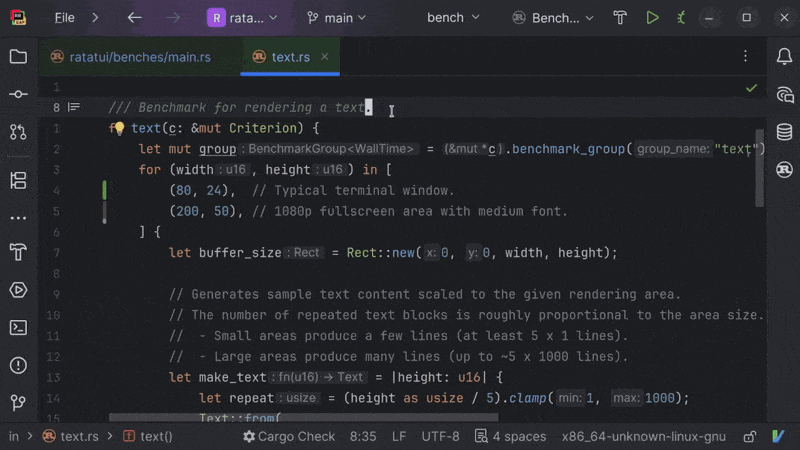Run the Bench configuration with play button
This screenshot has width=800, height=450.
[652, 18]
